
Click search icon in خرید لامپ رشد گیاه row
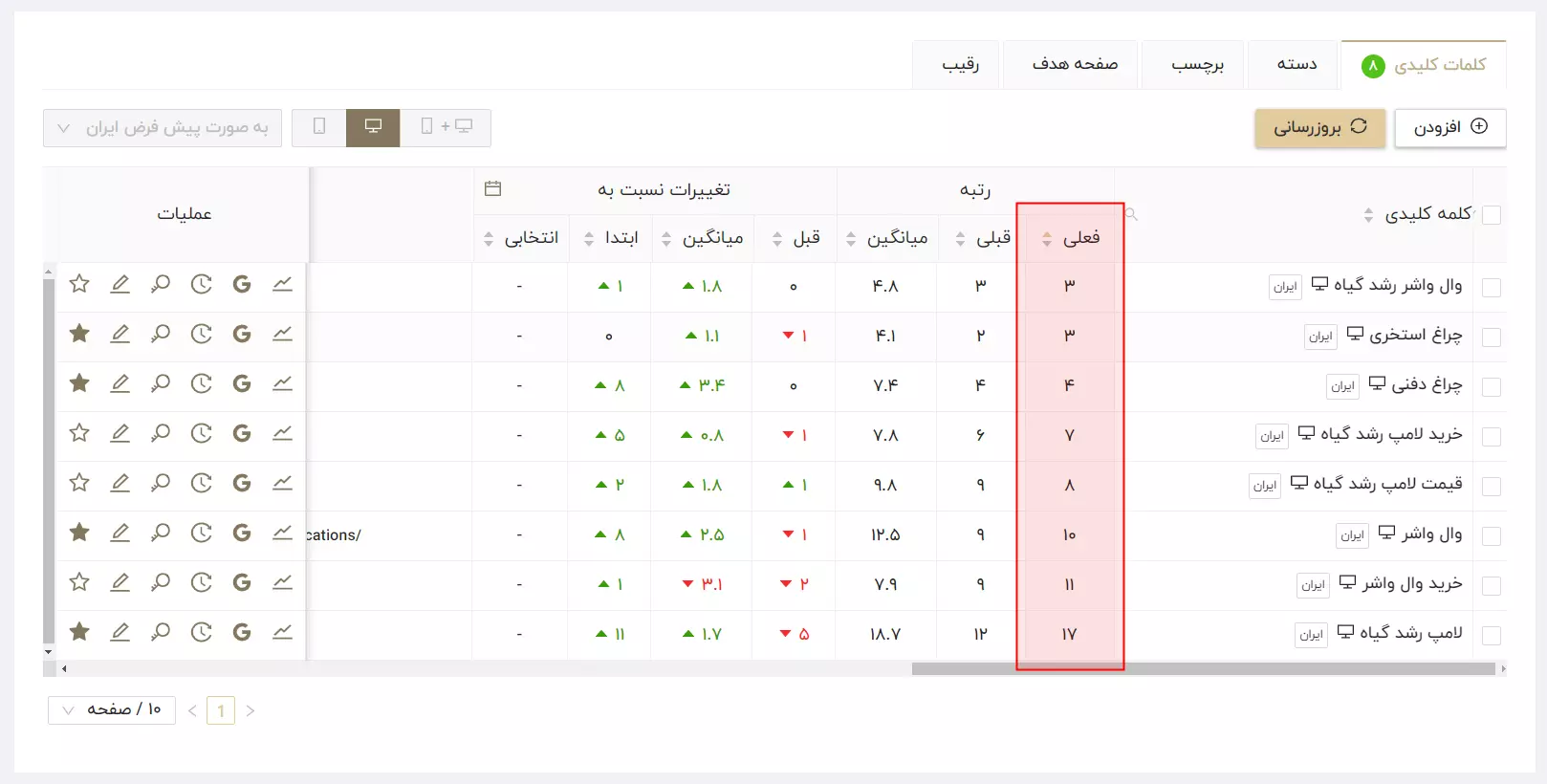click(161, 433)
